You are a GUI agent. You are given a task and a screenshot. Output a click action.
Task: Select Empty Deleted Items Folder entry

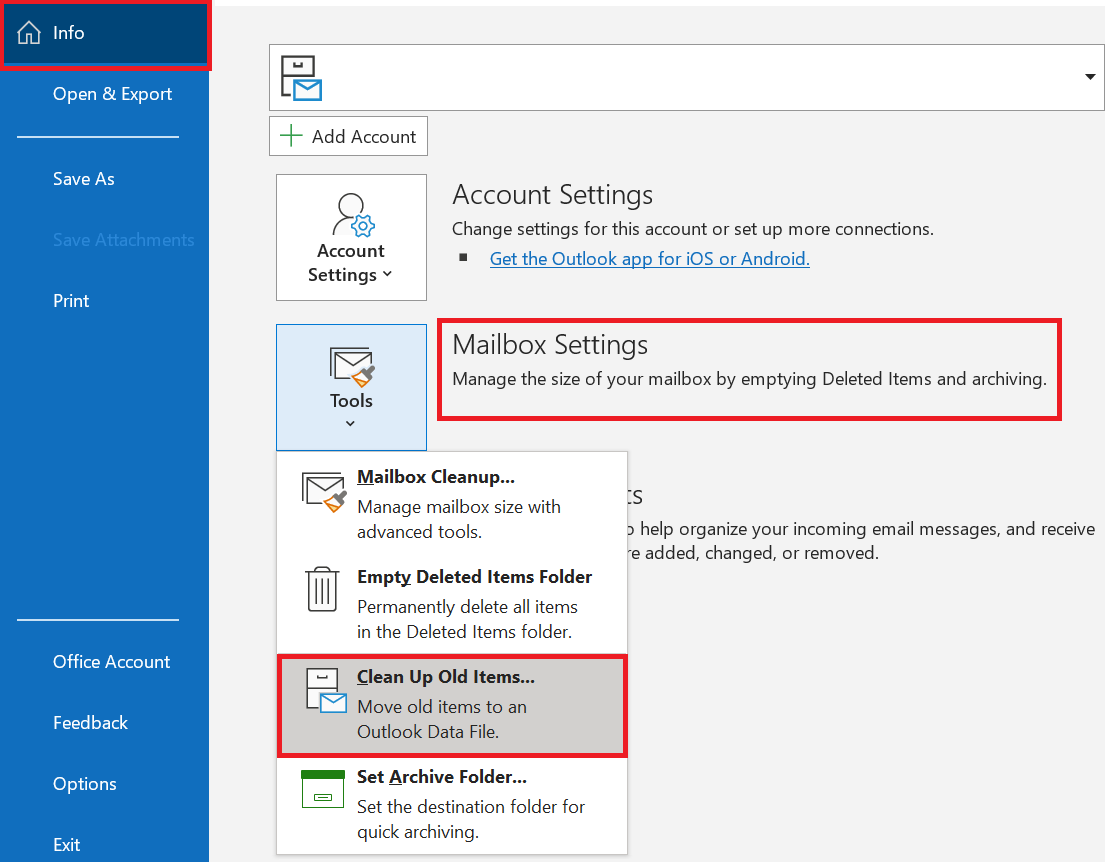coord(452,604)
